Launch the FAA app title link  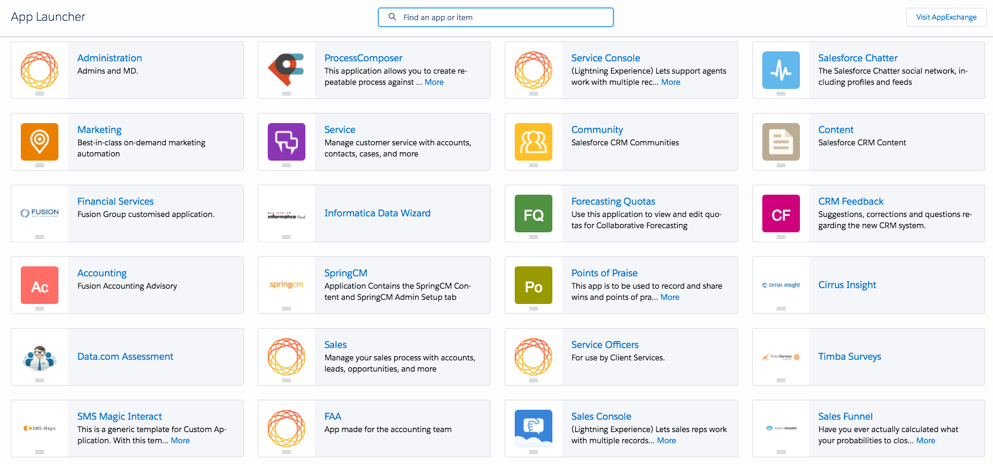pos(332,417)
